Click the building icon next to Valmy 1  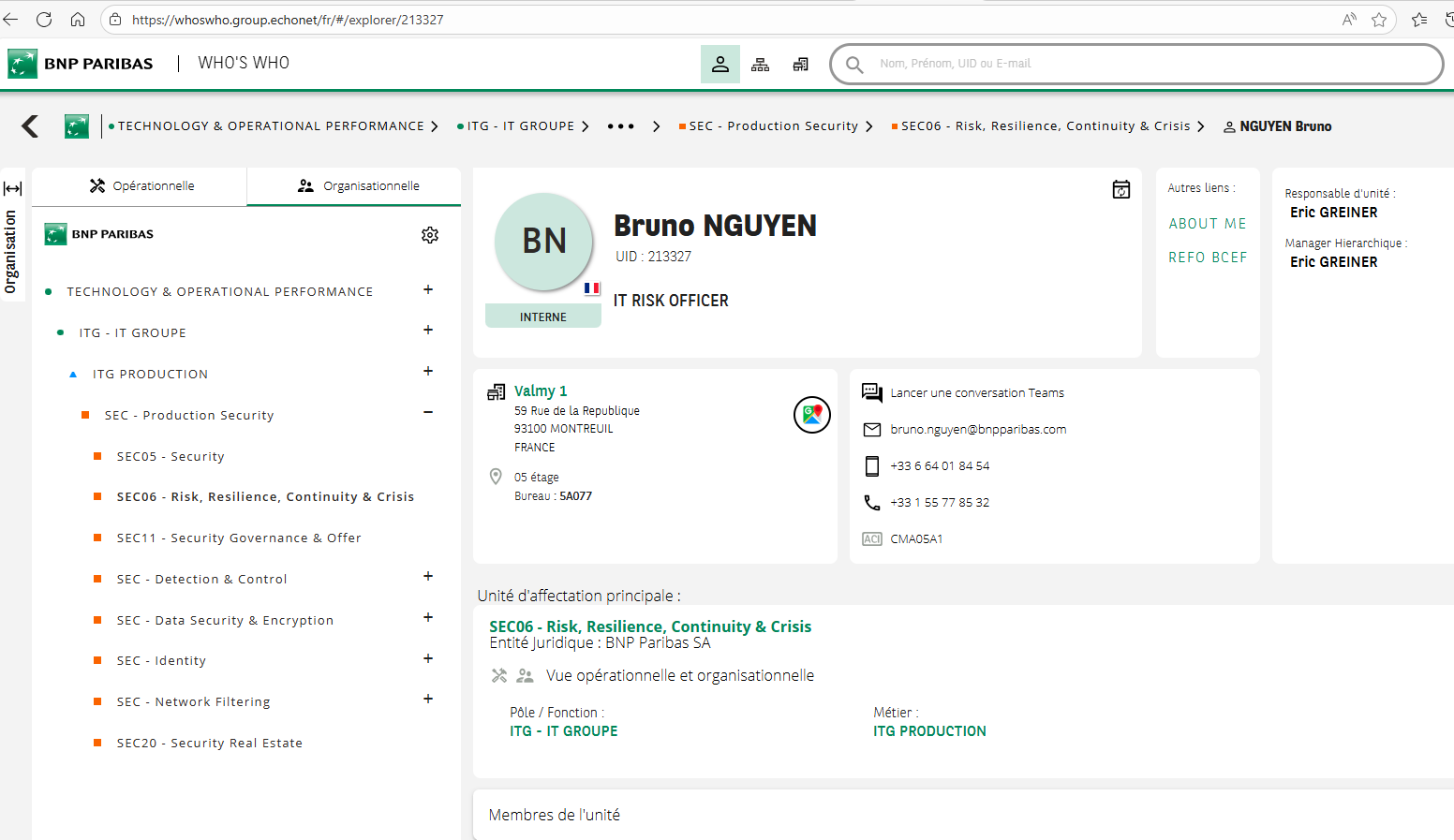[x=497, y=391]
